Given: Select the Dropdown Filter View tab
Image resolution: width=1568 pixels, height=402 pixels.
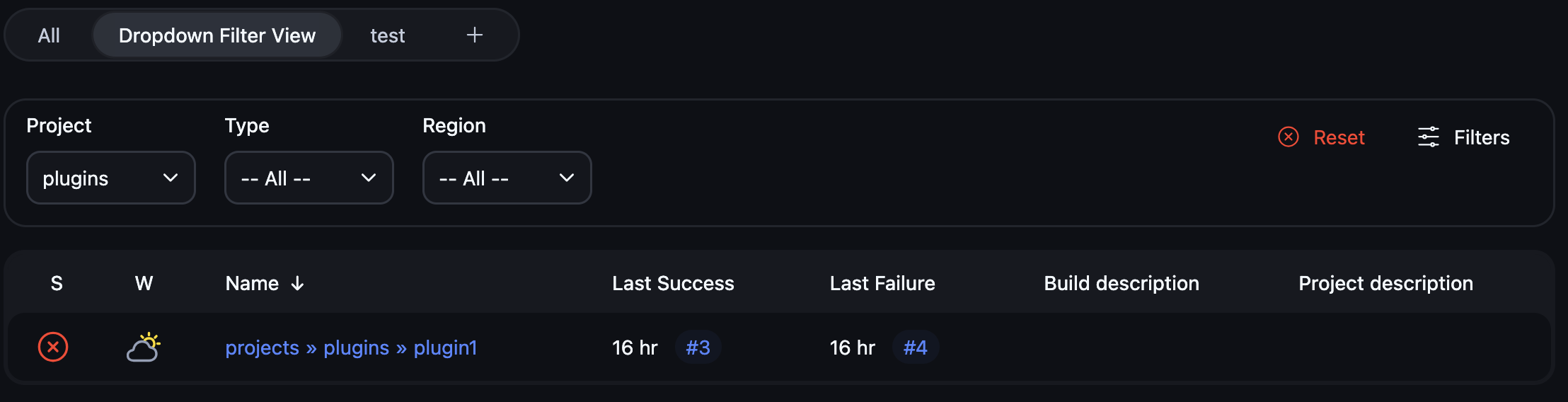Looking at the screenshot, I should [x=217, y=35].
